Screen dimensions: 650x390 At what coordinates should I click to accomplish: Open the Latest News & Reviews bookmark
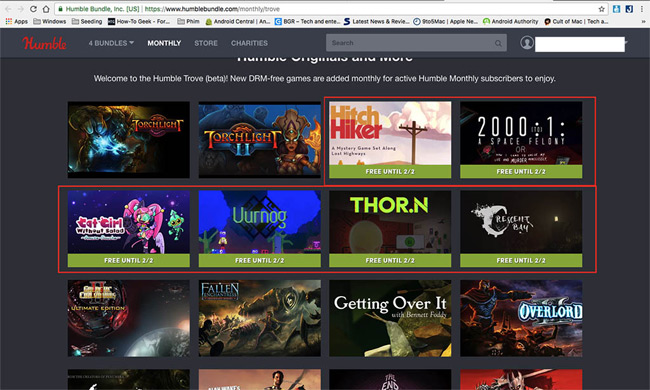(x=376, y=21)
